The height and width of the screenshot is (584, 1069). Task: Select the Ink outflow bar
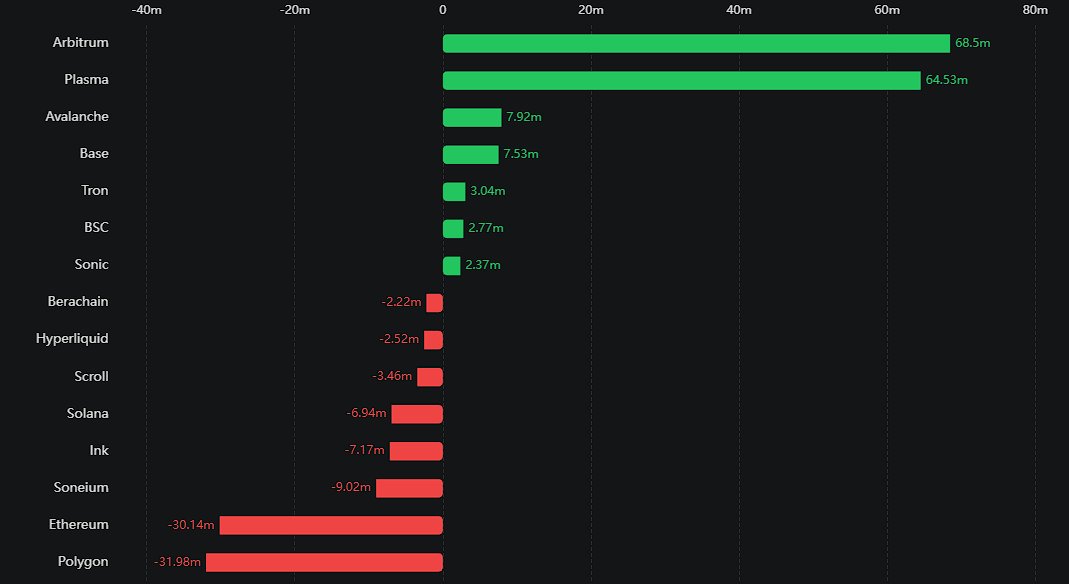pyautogui.click(x=416, y=451)
